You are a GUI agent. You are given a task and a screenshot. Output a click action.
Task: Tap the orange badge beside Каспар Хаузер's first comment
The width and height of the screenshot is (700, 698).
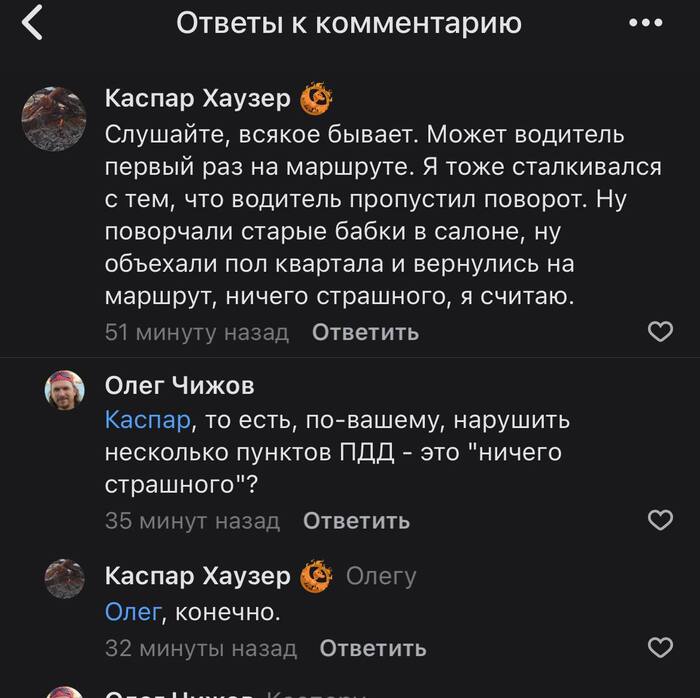tap(316, 98)
